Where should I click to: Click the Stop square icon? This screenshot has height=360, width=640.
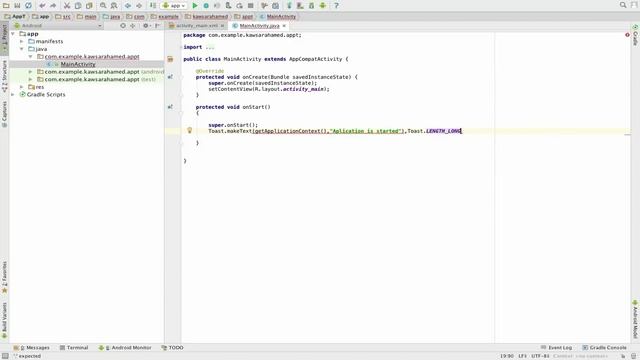pos(251,5)
